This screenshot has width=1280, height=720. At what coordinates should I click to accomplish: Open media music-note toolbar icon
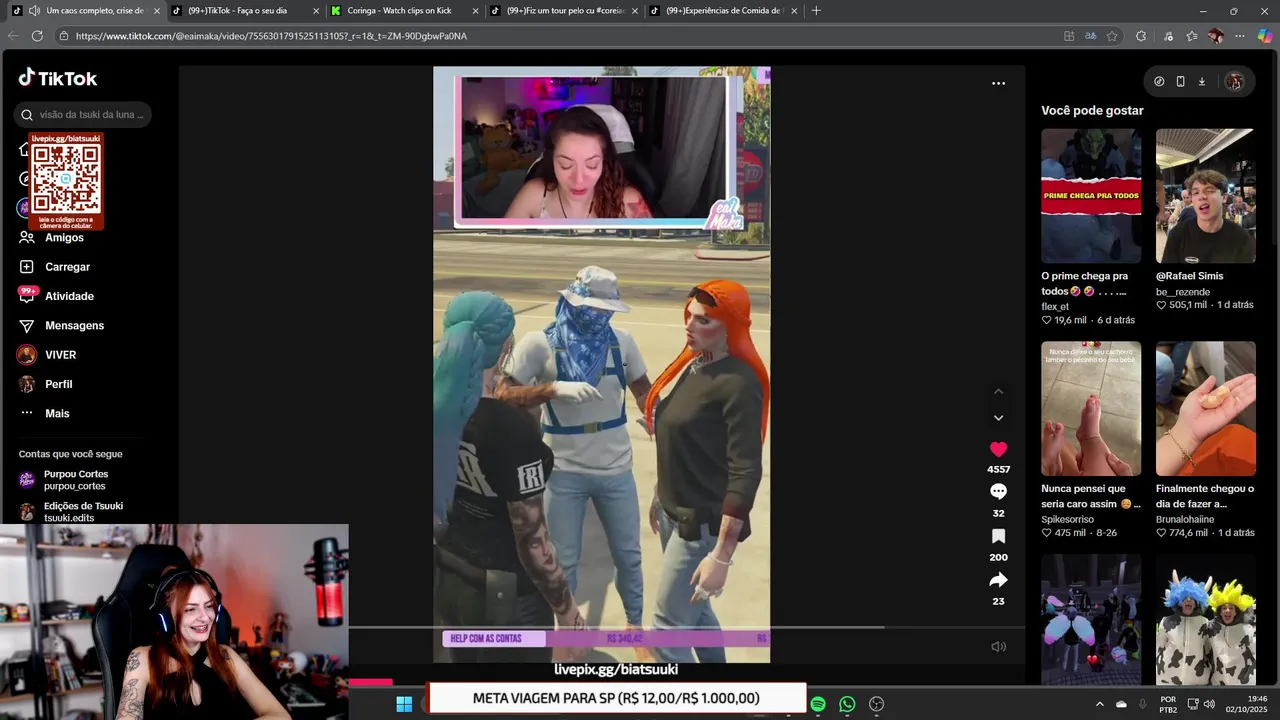click(x=1168, y=36)
